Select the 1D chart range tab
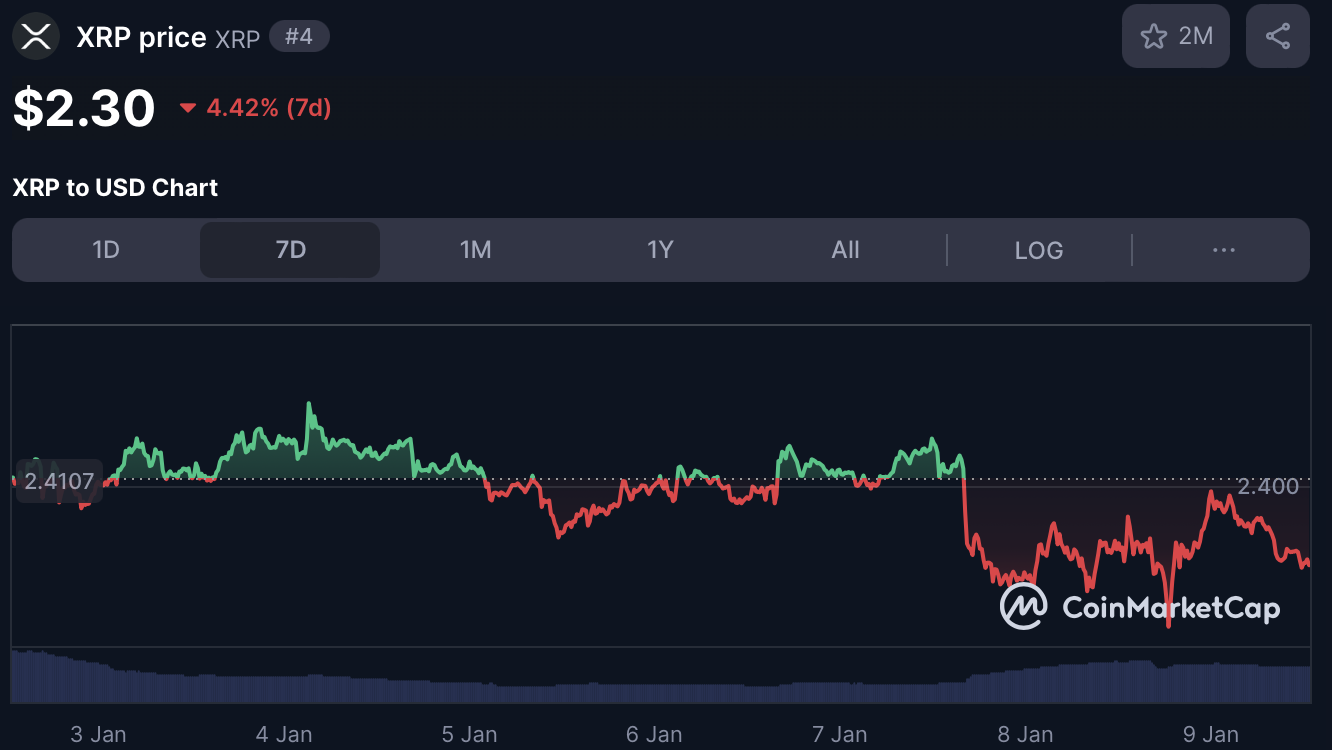 106,250
